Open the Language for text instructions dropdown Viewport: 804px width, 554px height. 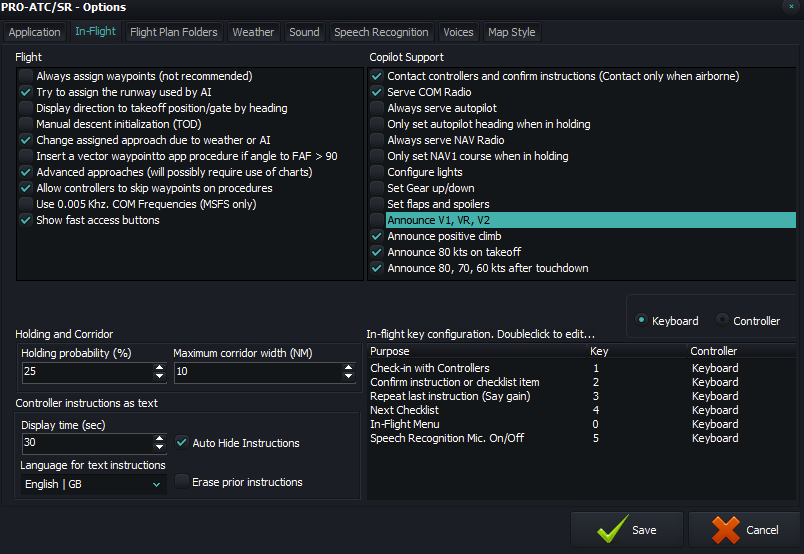click(x=93, y=484)
